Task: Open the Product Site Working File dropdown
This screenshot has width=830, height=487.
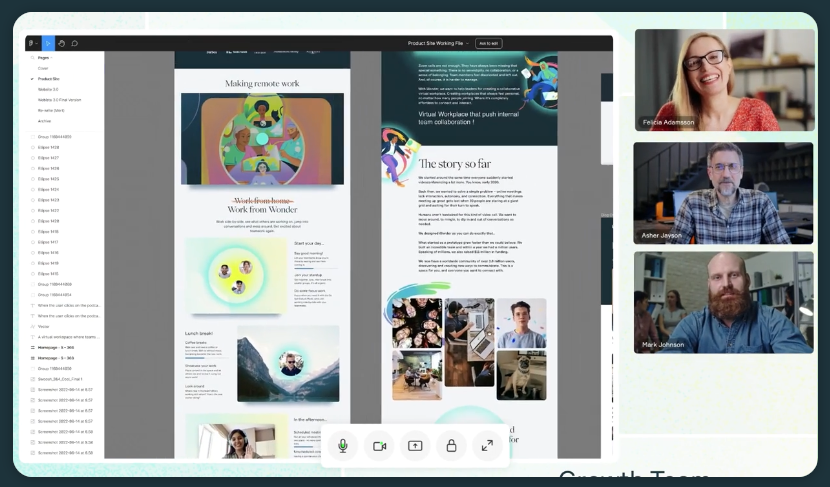Action: tap(437, 43)
